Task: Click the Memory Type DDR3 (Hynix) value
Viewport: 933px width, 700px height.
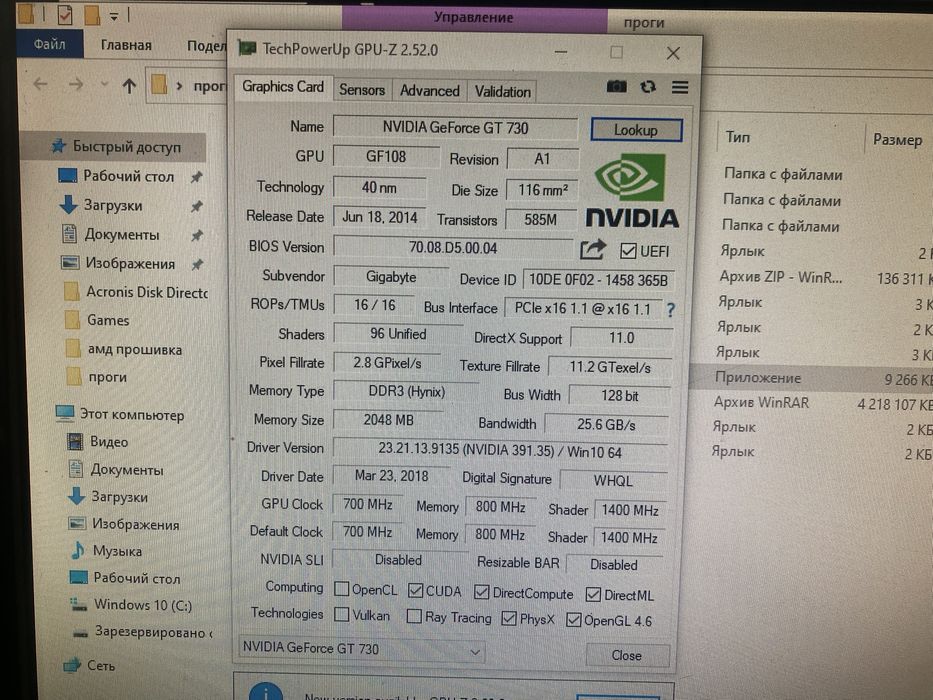Action: [x=406, y=392]
